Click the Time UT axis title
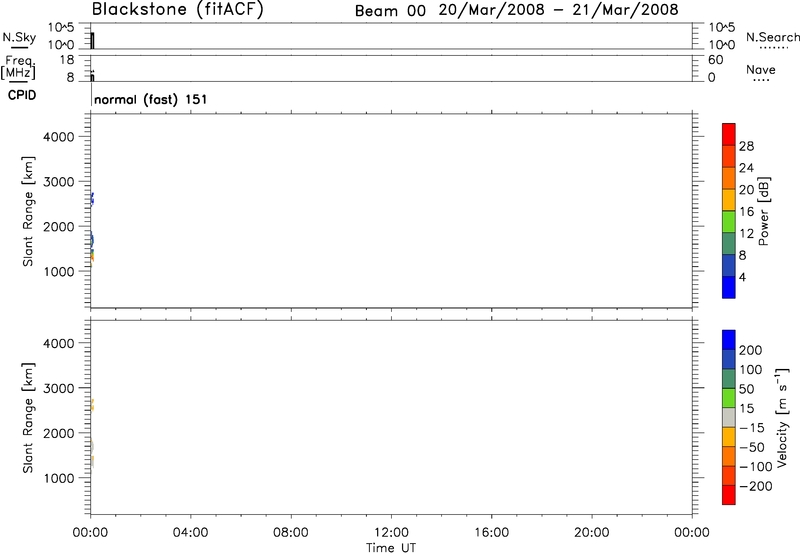The image size is (800, 554). pyautogui.click(x=391, y=548)
